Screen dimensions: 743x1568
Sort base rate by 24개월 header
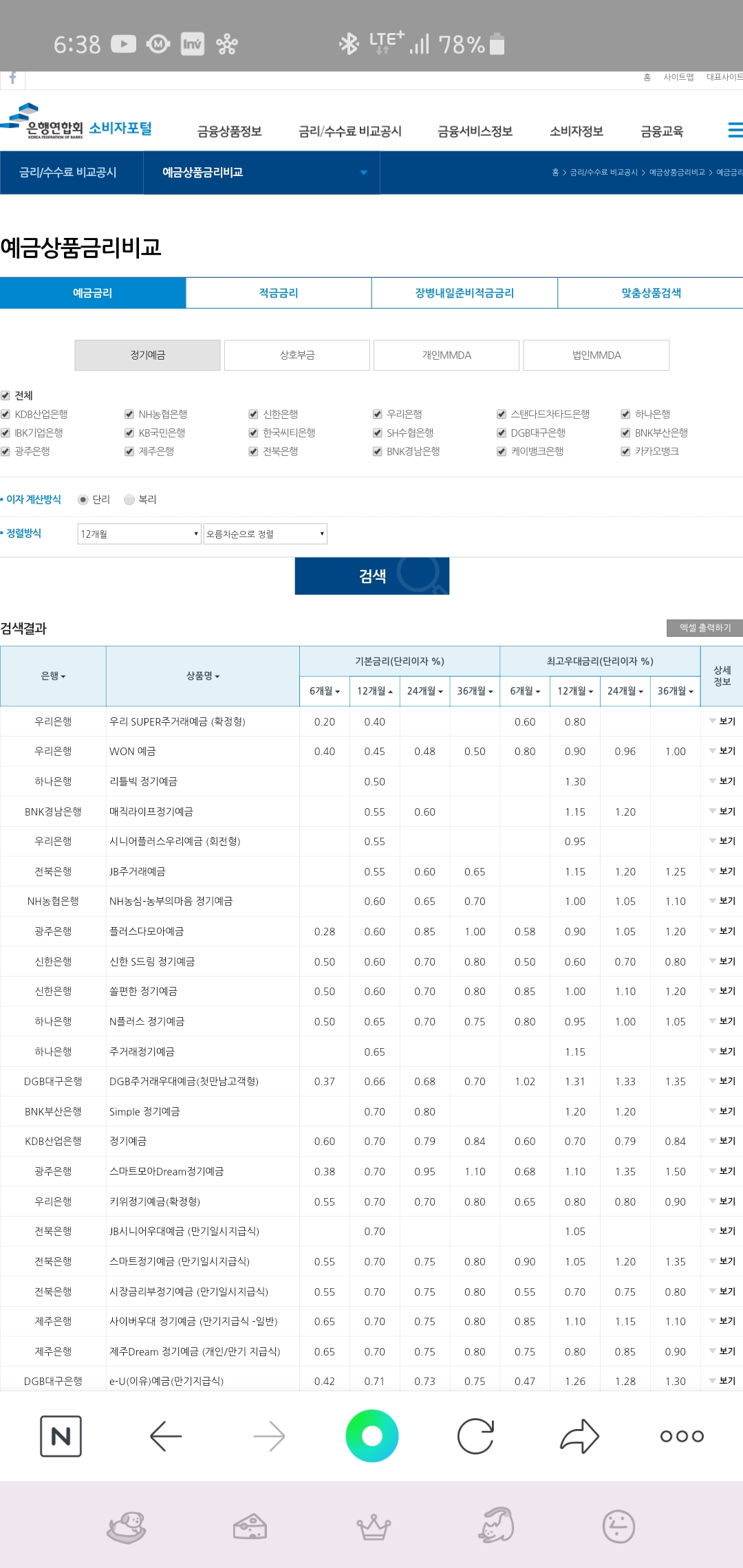click(424, 691)
